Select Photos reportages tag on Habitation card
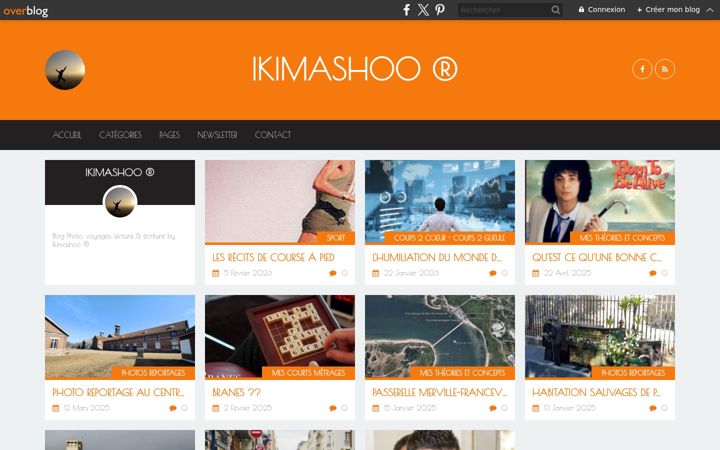The height and width of the screenshot is (450, 720). pos(633,373)
